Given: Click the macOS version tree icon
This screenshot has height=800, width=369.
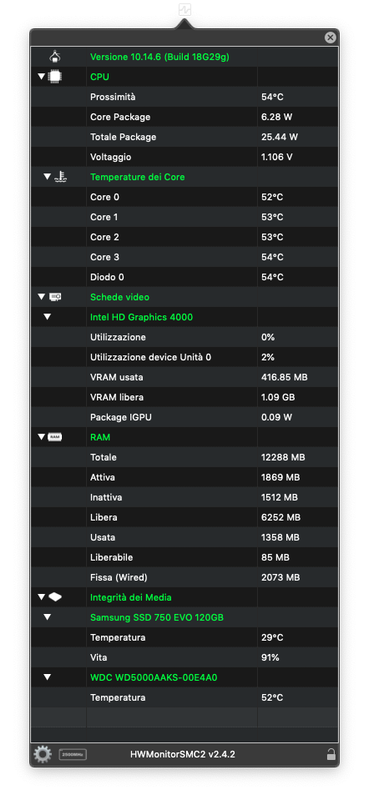Looking at the screenshot, I should pyautogui.click(x=55, y=57).
